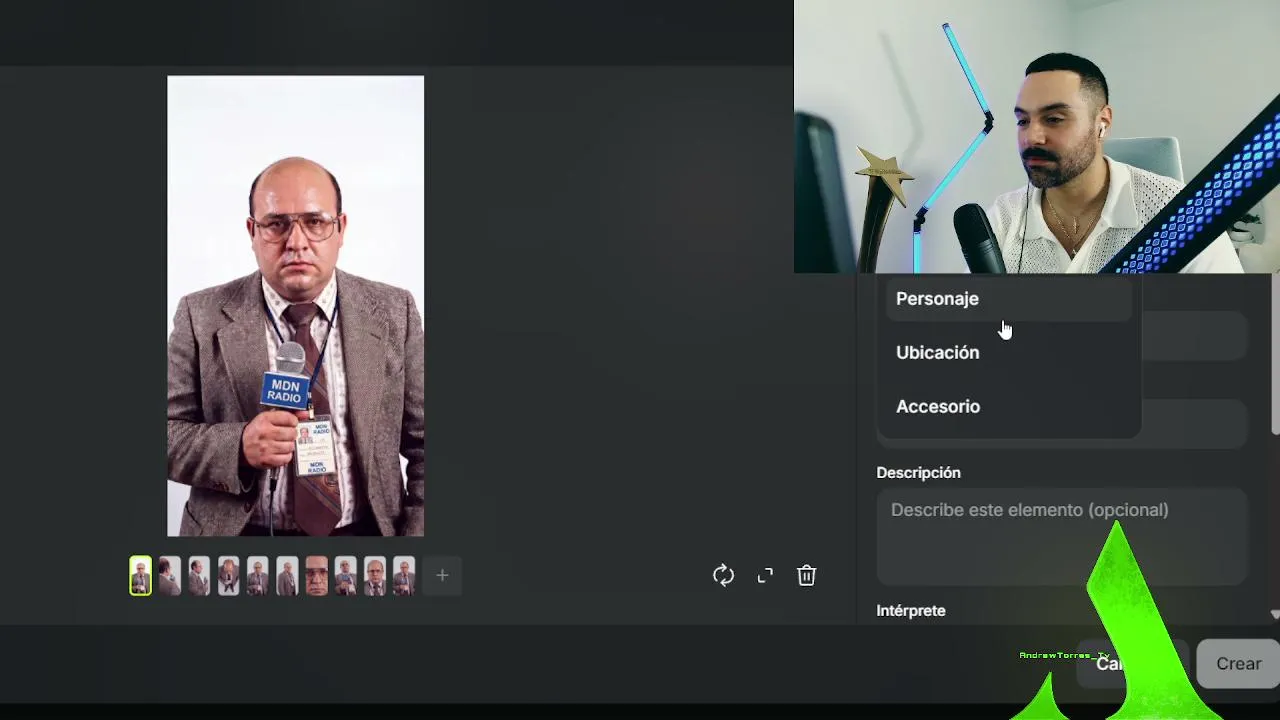Image resolution: width=1280 pixels, height=720 pixels.
Task: Choose Personaje from the type dropdown list
Action: [x=1008, y=299]
